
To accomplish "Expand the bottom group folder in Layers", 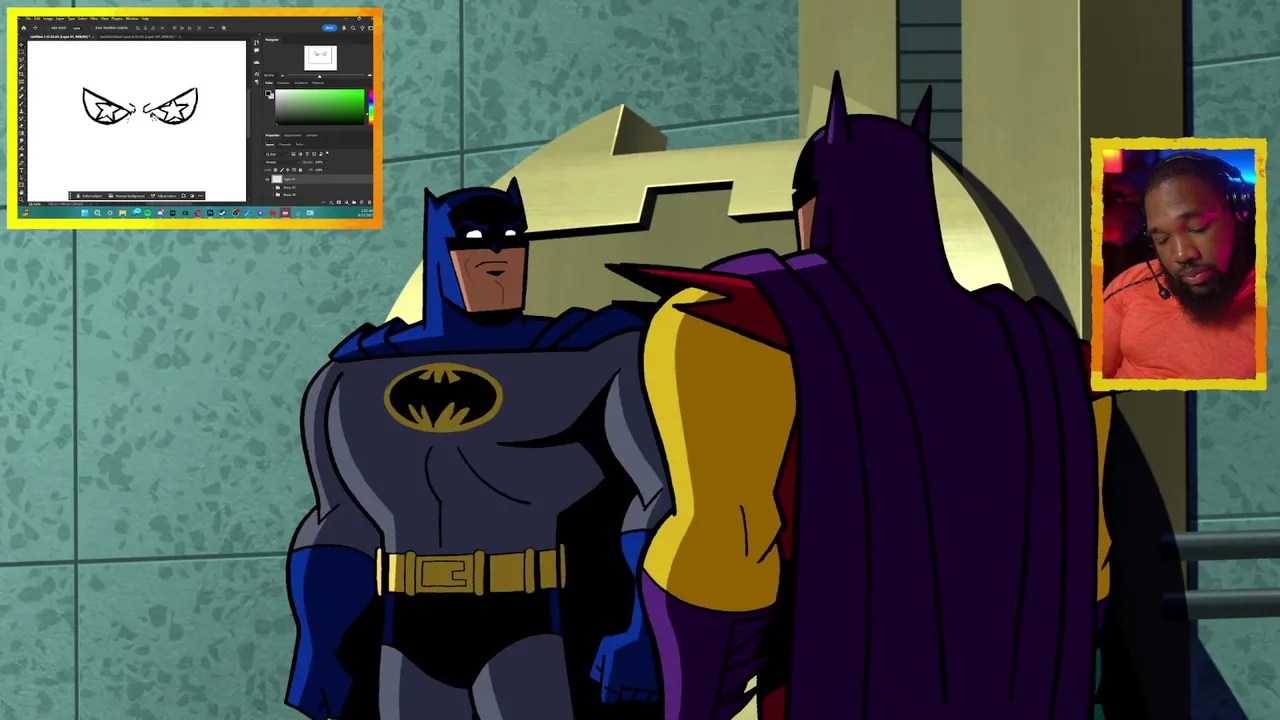I will (x=274, y=195).
